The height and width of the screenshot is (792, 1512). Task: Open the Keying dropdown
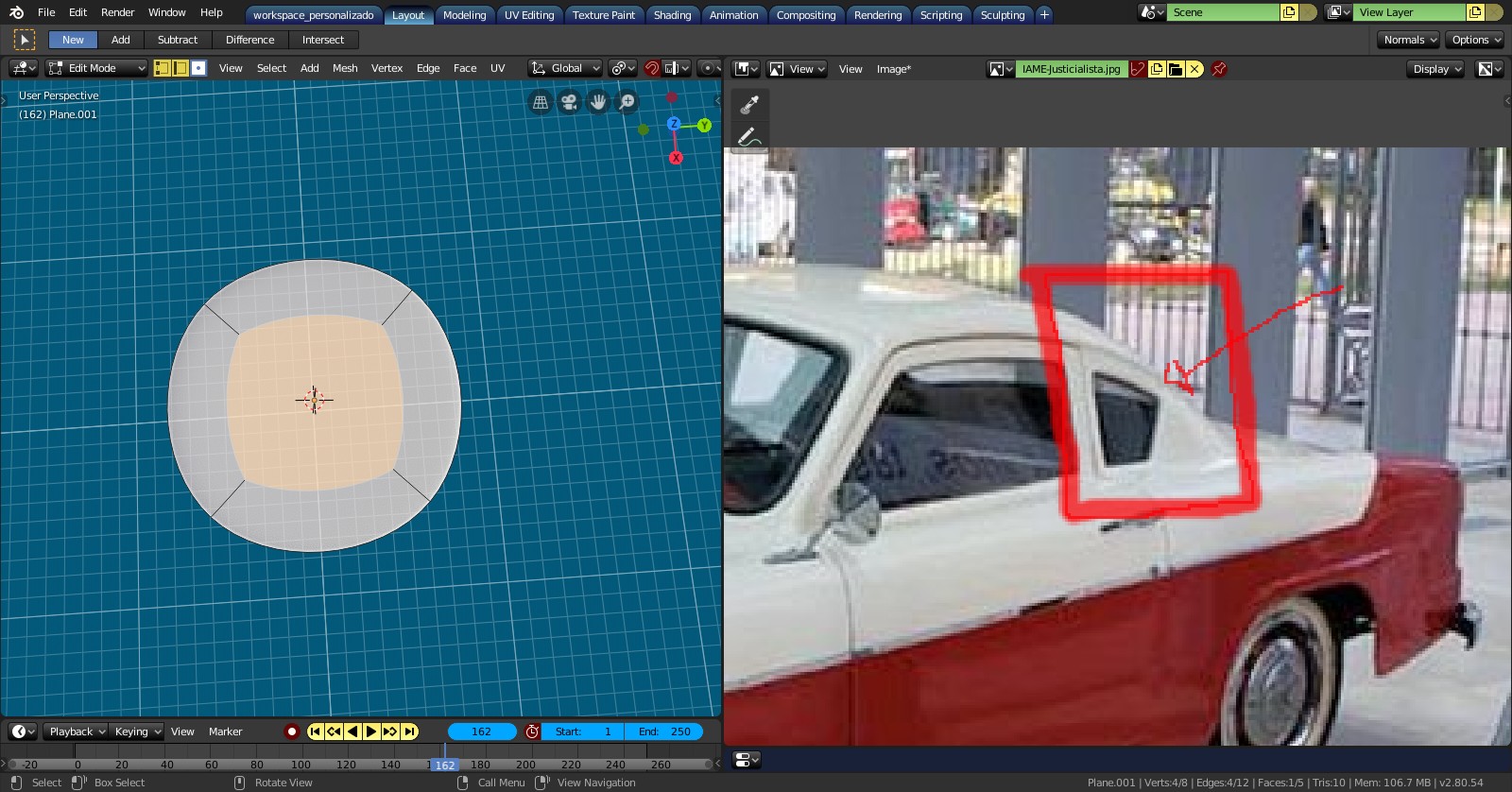pyautogui.click(x=136, y=732)
